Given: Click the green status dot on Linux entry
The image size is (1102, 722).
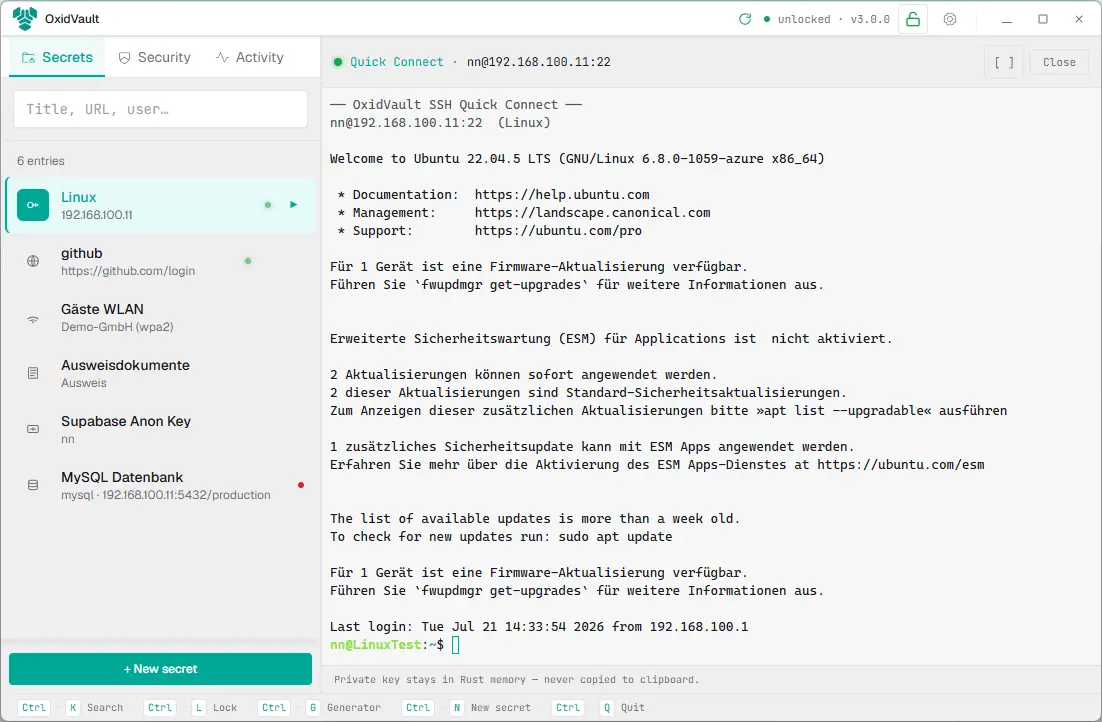Looking at the screenshot, I should click(x=268, y=205).
